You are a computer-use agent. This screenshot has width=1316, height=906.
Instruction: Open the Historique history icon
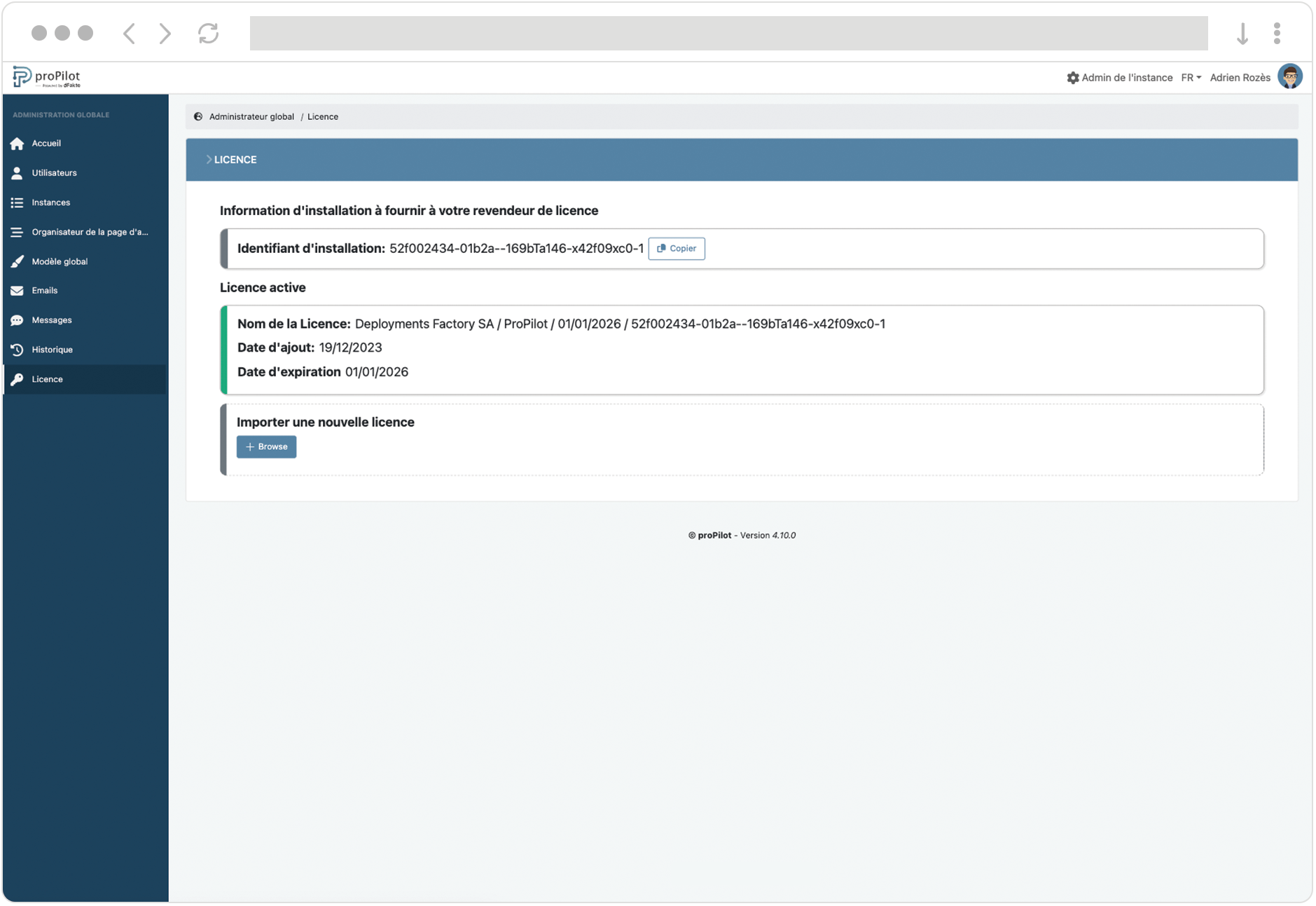(17, 349)
